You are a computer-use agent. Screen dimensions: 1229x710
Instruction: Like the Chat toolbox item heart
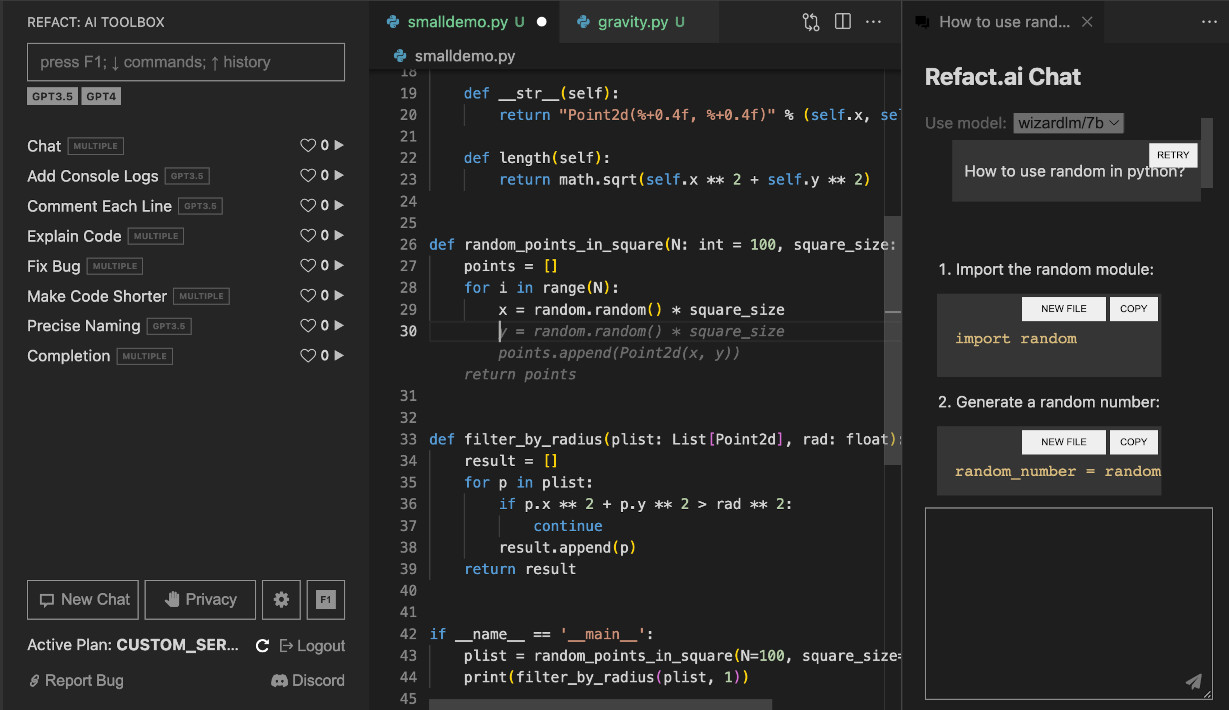click(x=308, y=146)
